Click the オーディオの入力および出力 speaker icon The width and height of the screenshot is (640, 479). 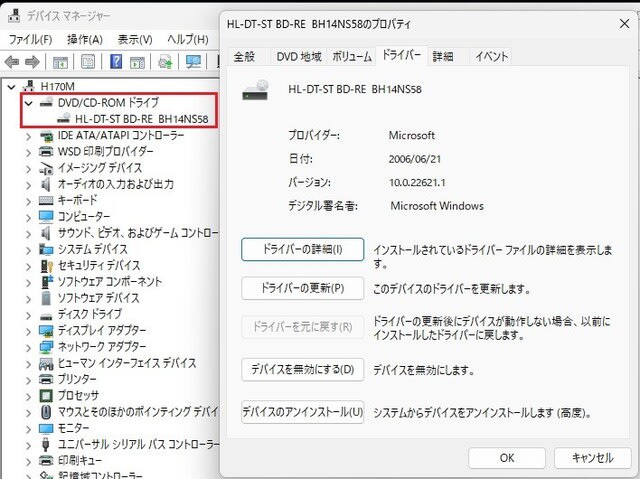(46, 184)
